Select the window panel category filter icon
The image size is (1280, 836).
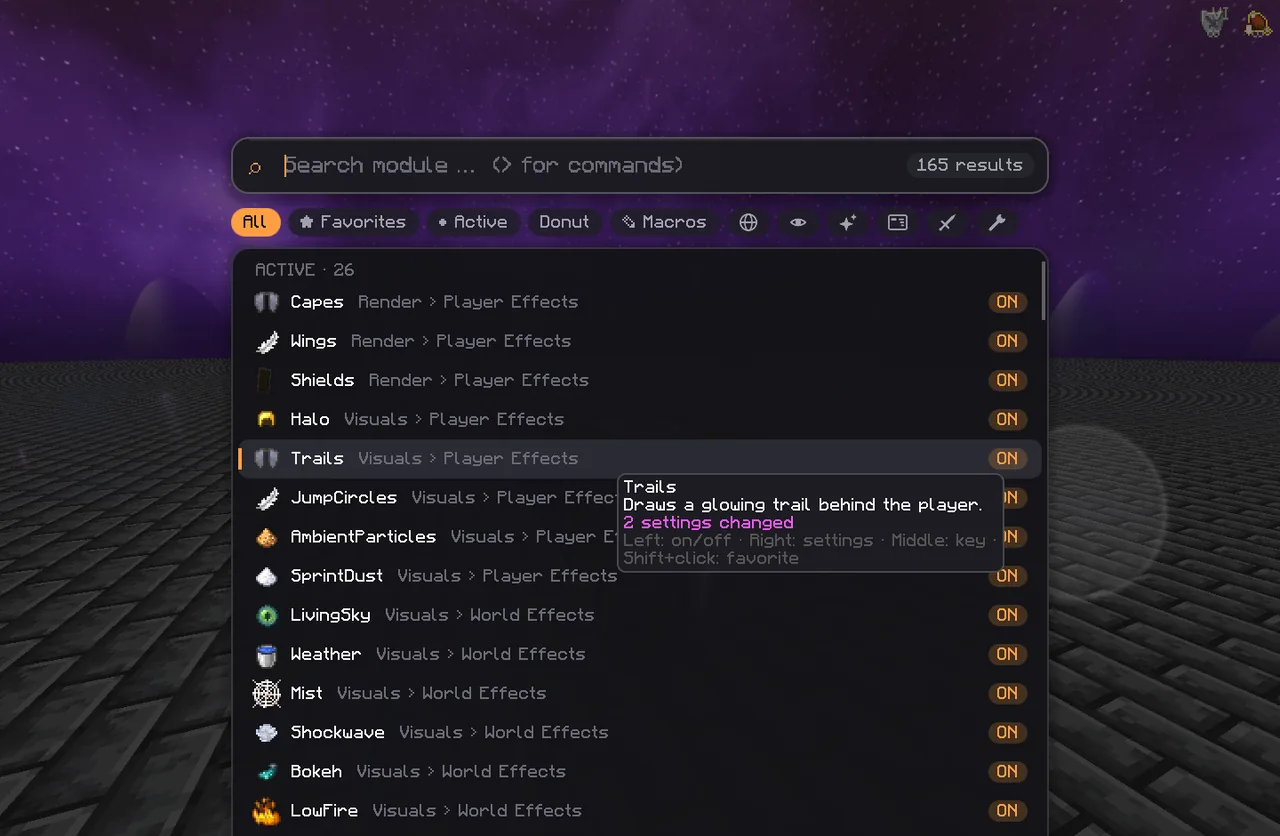pyautogui.click(x=897, y=223)
